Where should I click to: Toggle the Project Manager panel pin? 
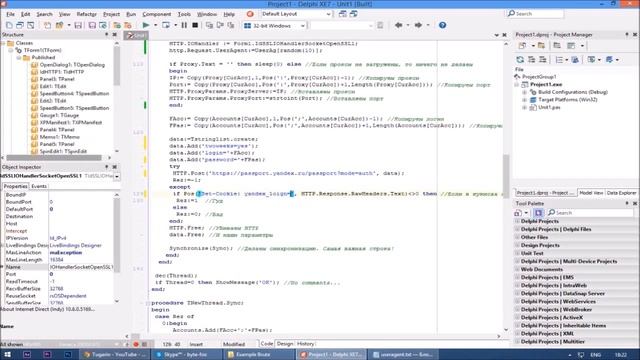pyautogui.click(x=627, y=35)
